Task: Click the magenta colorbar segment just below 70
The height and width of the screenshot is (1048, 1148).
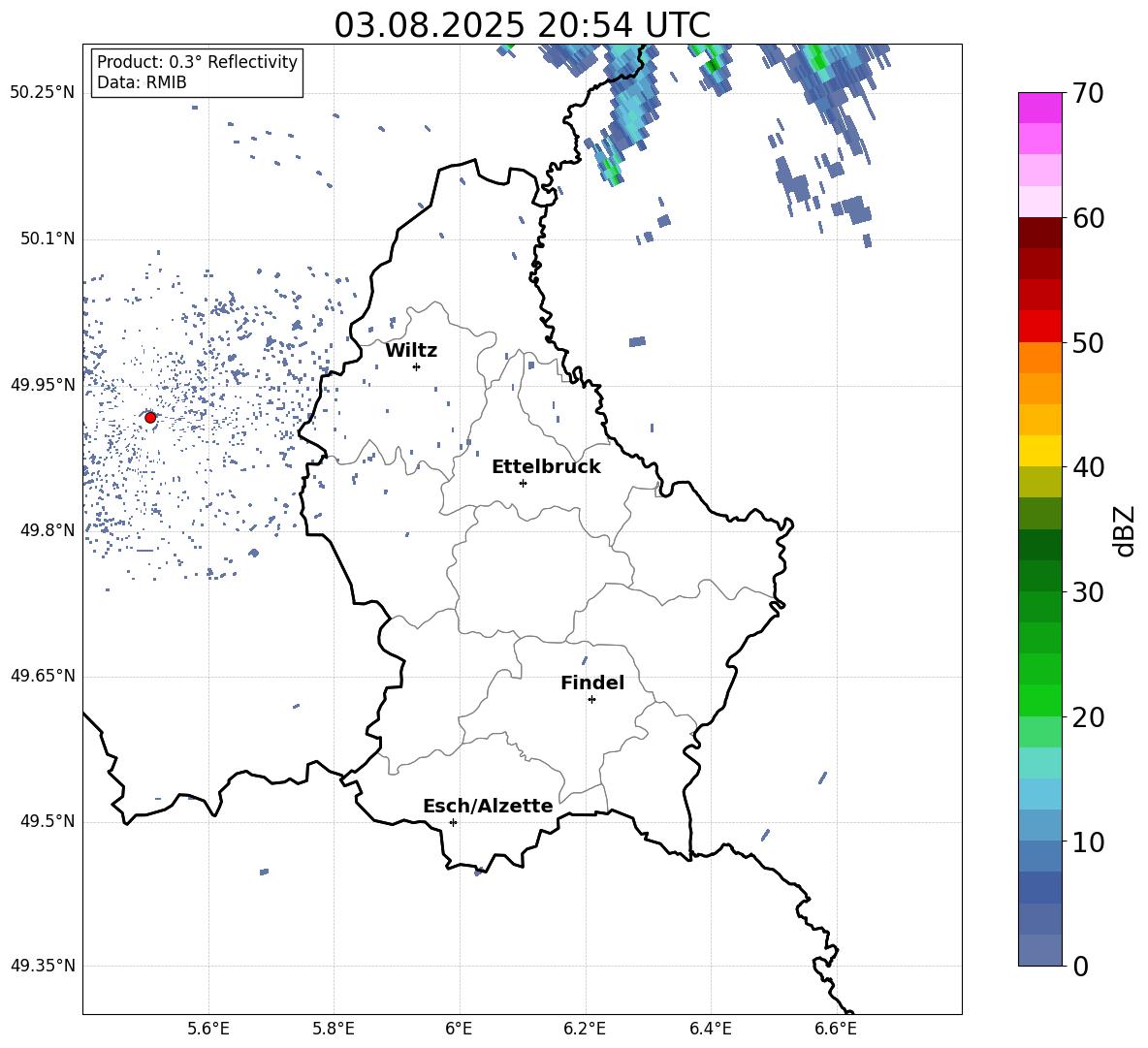Action: coord(1039,108)
